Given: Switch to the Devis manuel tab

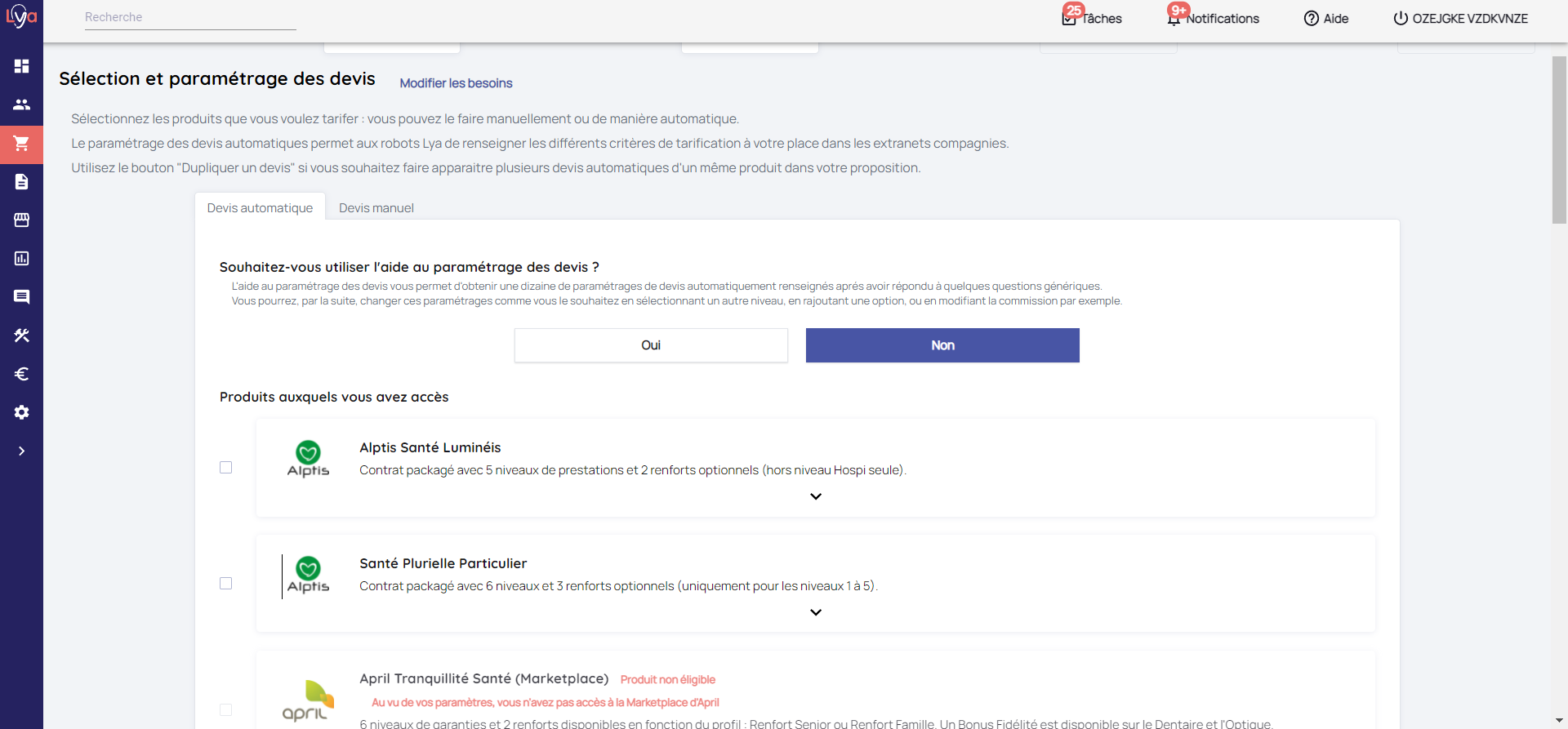Looking at the screenshot, I should point(376,208).
